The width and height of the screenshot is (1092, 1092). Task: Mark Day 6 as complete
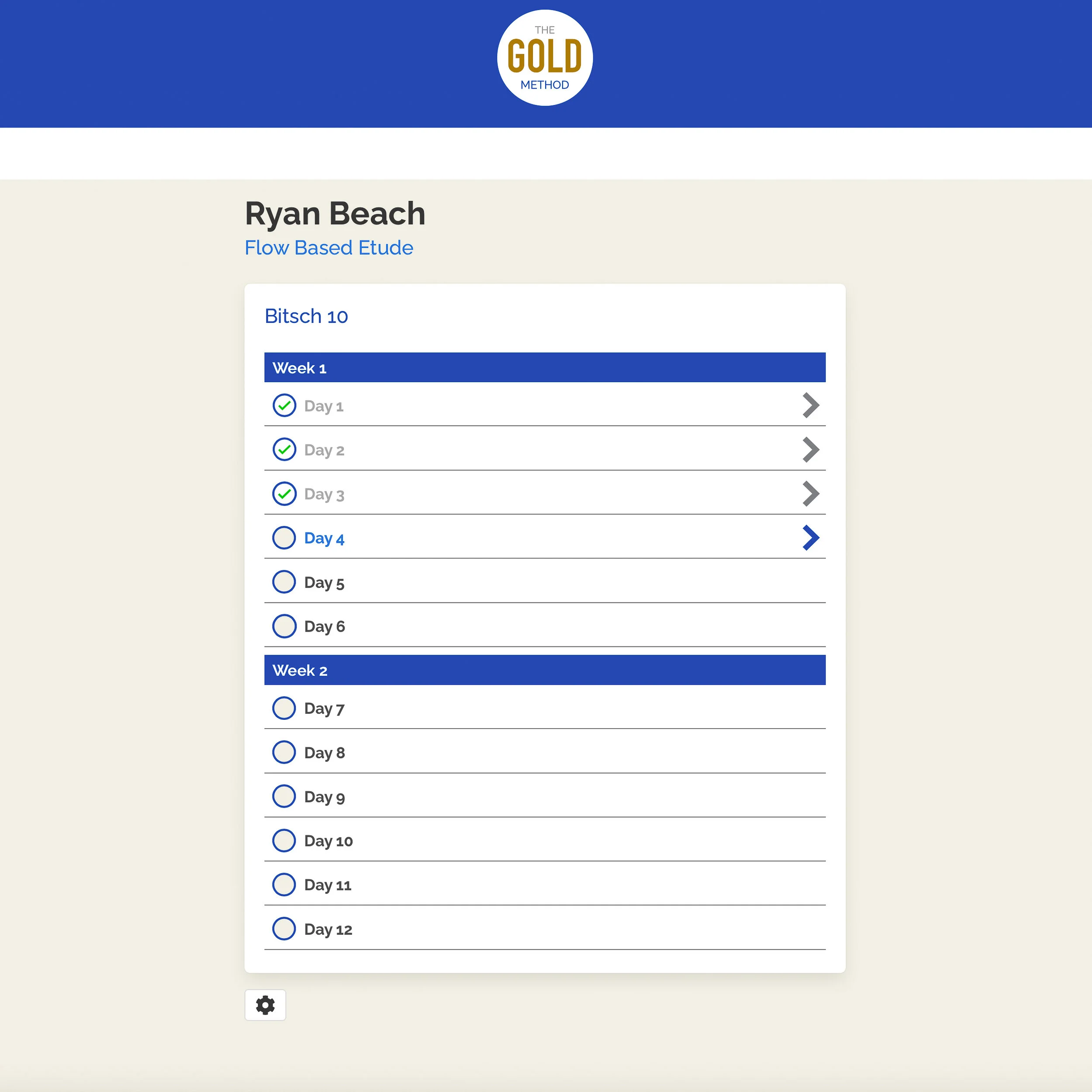point(284,625)
